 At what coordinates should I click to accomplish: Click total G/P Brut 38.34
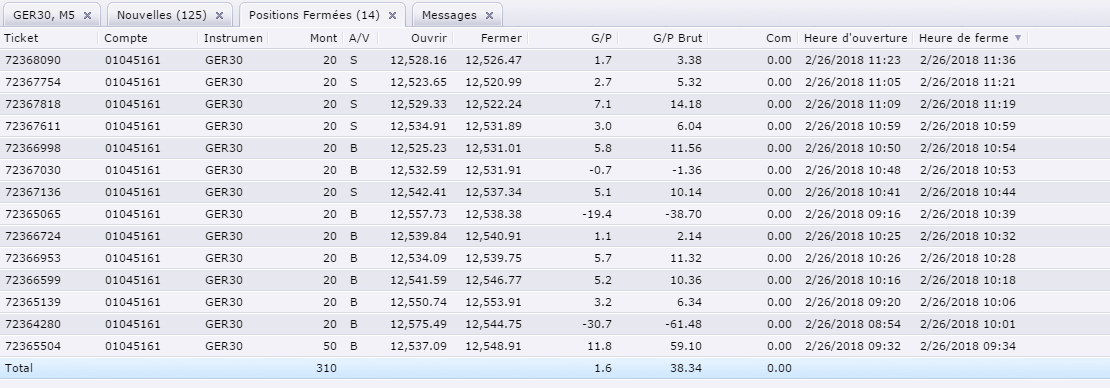coord(685,368)
